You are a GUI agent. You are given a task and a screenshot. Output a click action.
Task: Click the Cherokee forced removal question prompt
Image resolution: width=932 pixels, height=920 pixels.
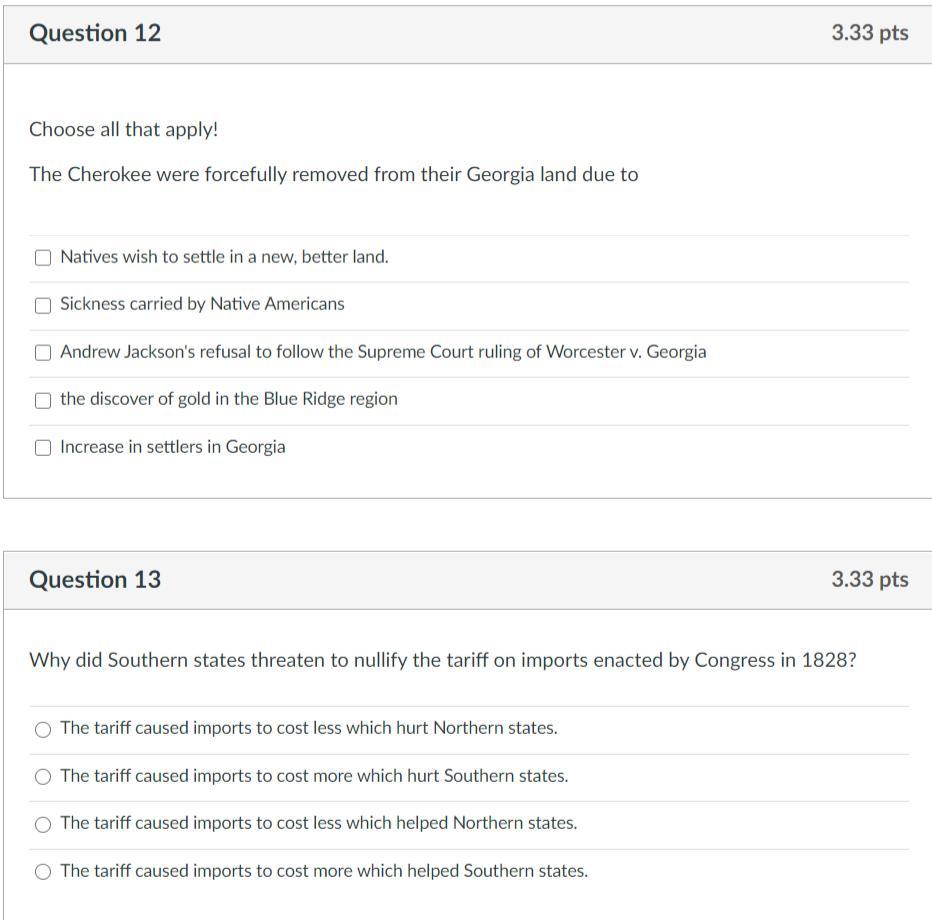pyautogui.click(x=333, y=175)
